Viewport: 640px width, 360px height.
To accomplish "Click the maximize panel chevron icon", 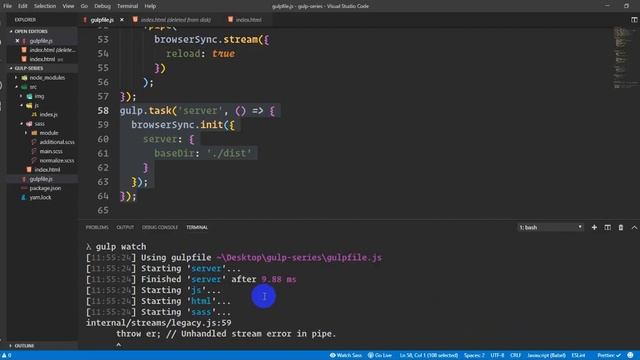I will [x=634, y=227].
